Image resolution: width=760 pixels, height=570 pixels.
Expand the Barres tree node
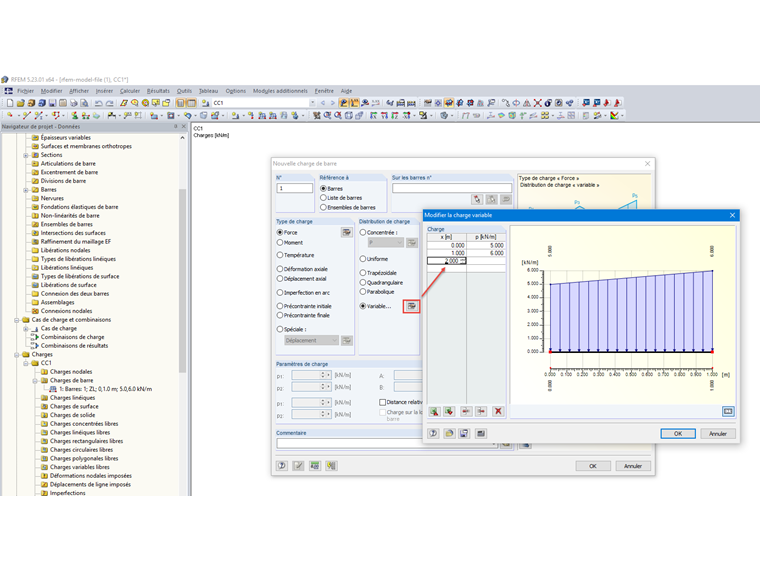coord(26,190)
